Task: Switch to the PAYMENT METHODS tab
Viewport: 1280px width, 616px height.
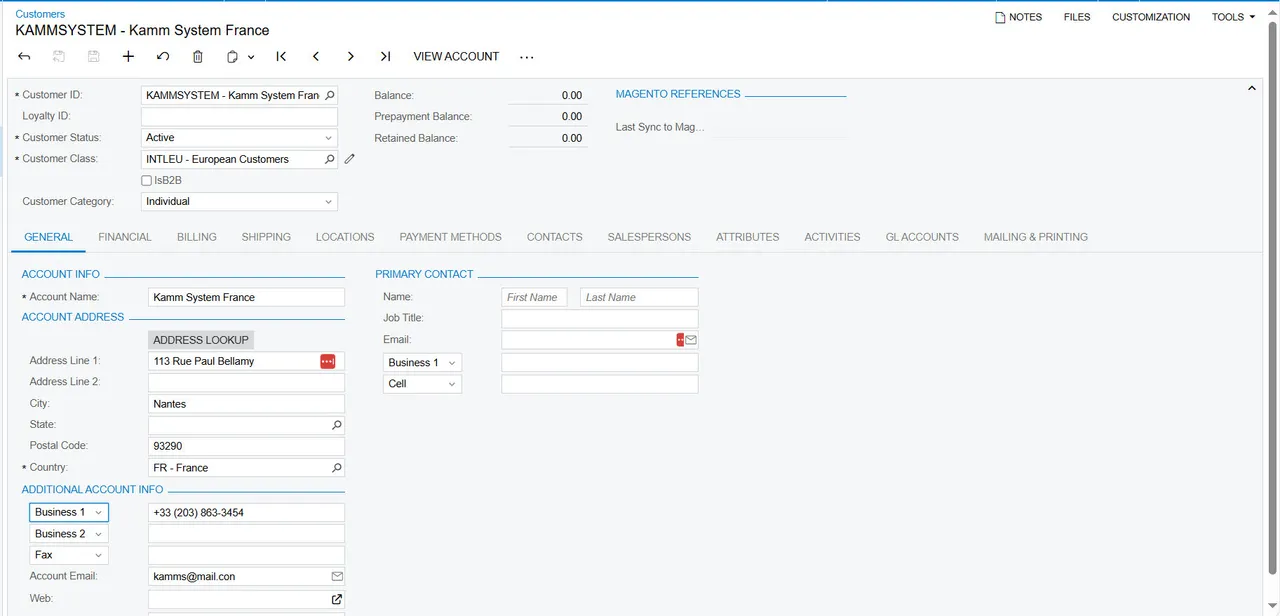Action: pos(451,237)
